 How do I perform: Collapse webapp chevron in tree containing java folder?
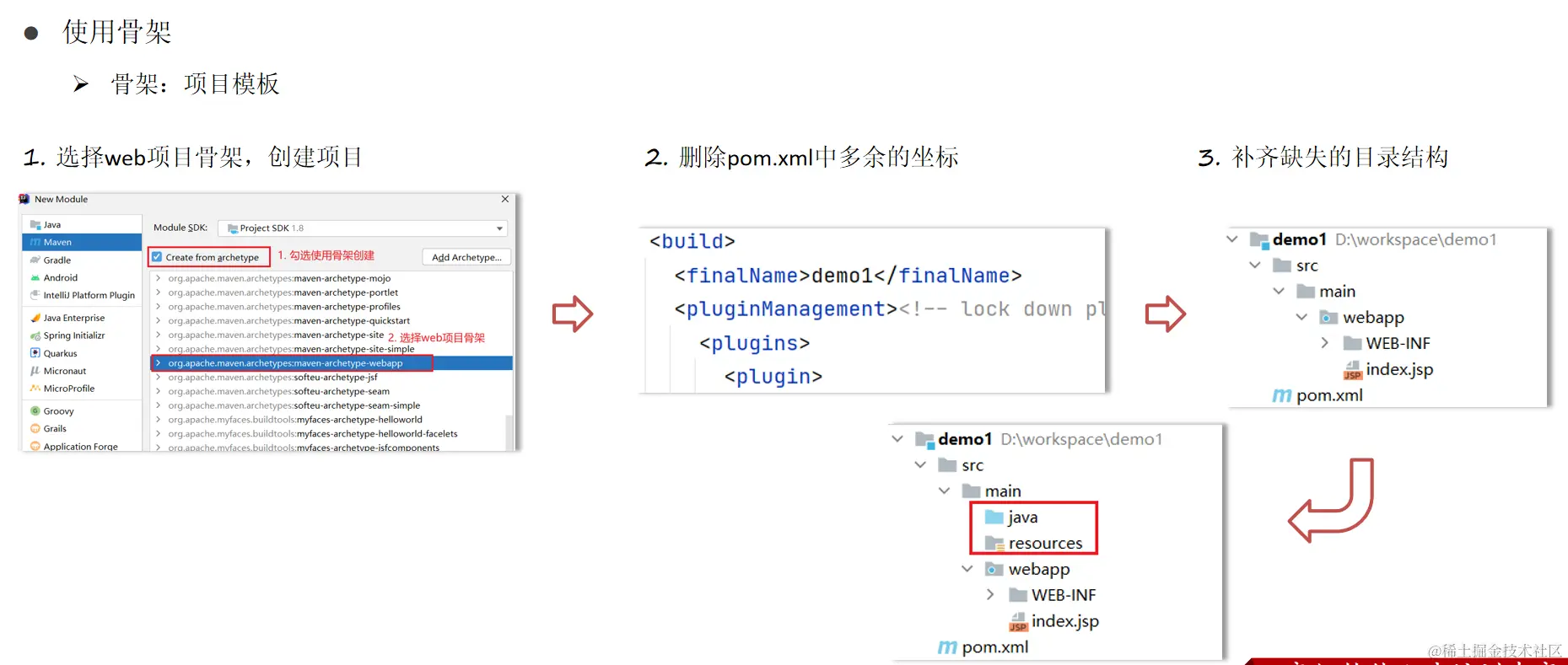[x=967, y=569]
